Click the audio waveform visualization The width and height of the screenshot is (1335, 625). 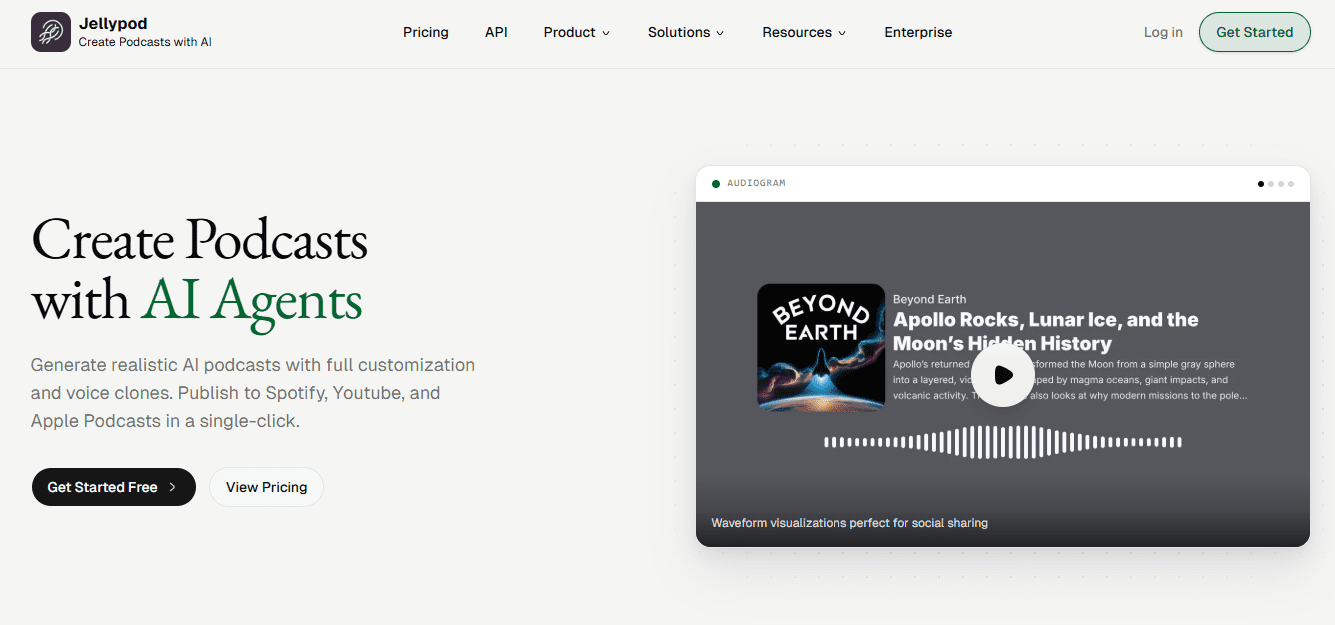[x=1002, y=442]
